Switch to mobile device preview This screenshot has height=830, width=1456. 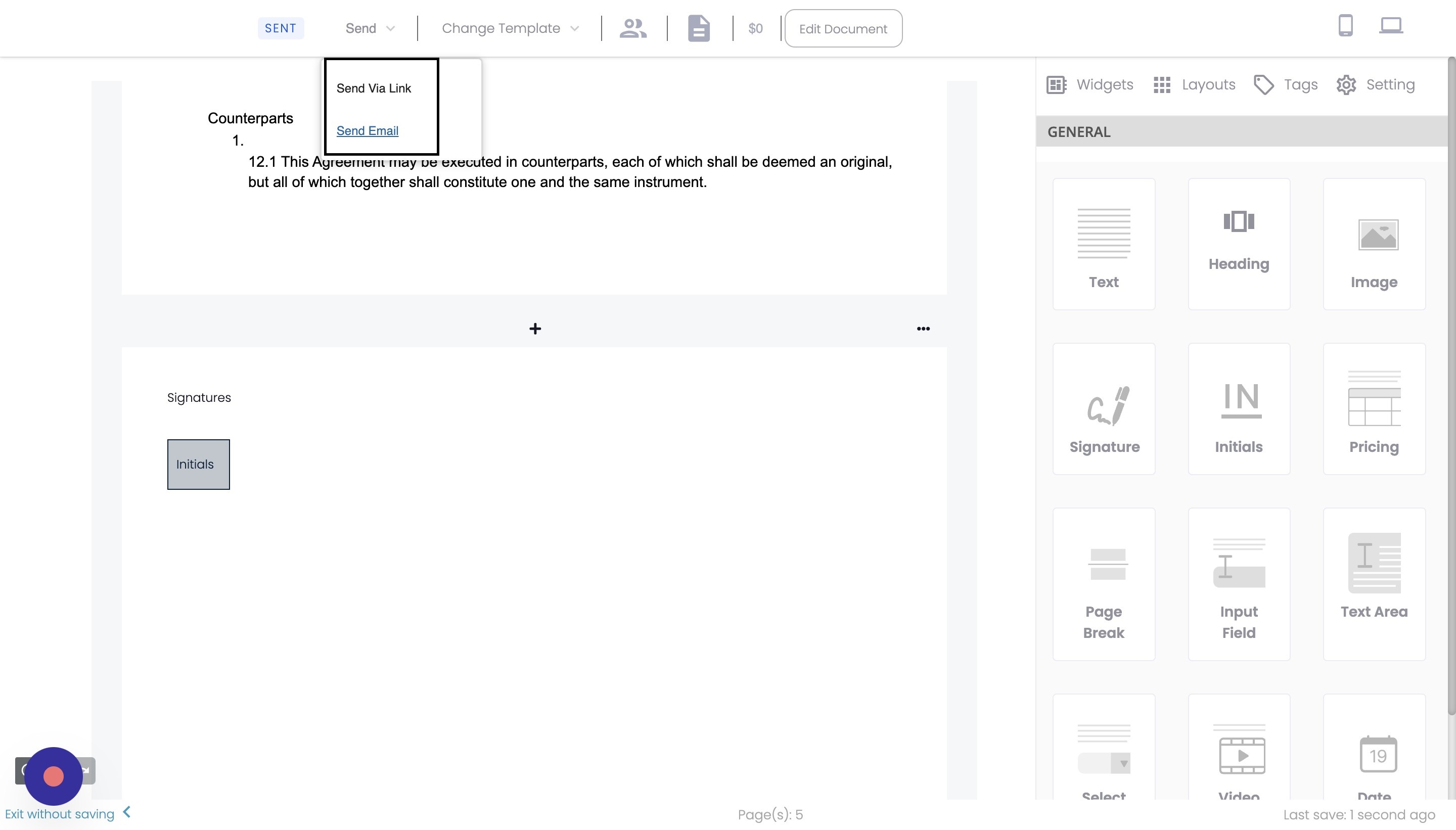point(1345,26)
